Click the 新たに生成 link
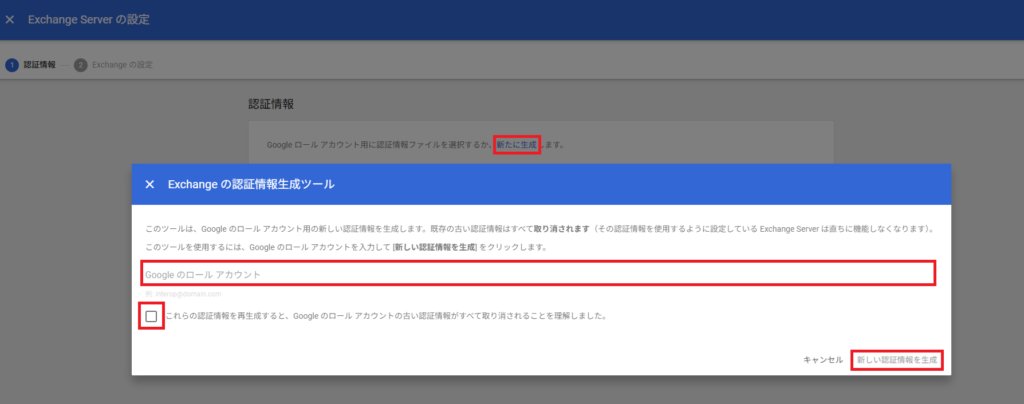Image resolution: width=1024 pixels, height=404 pixels. pos(517,144)
